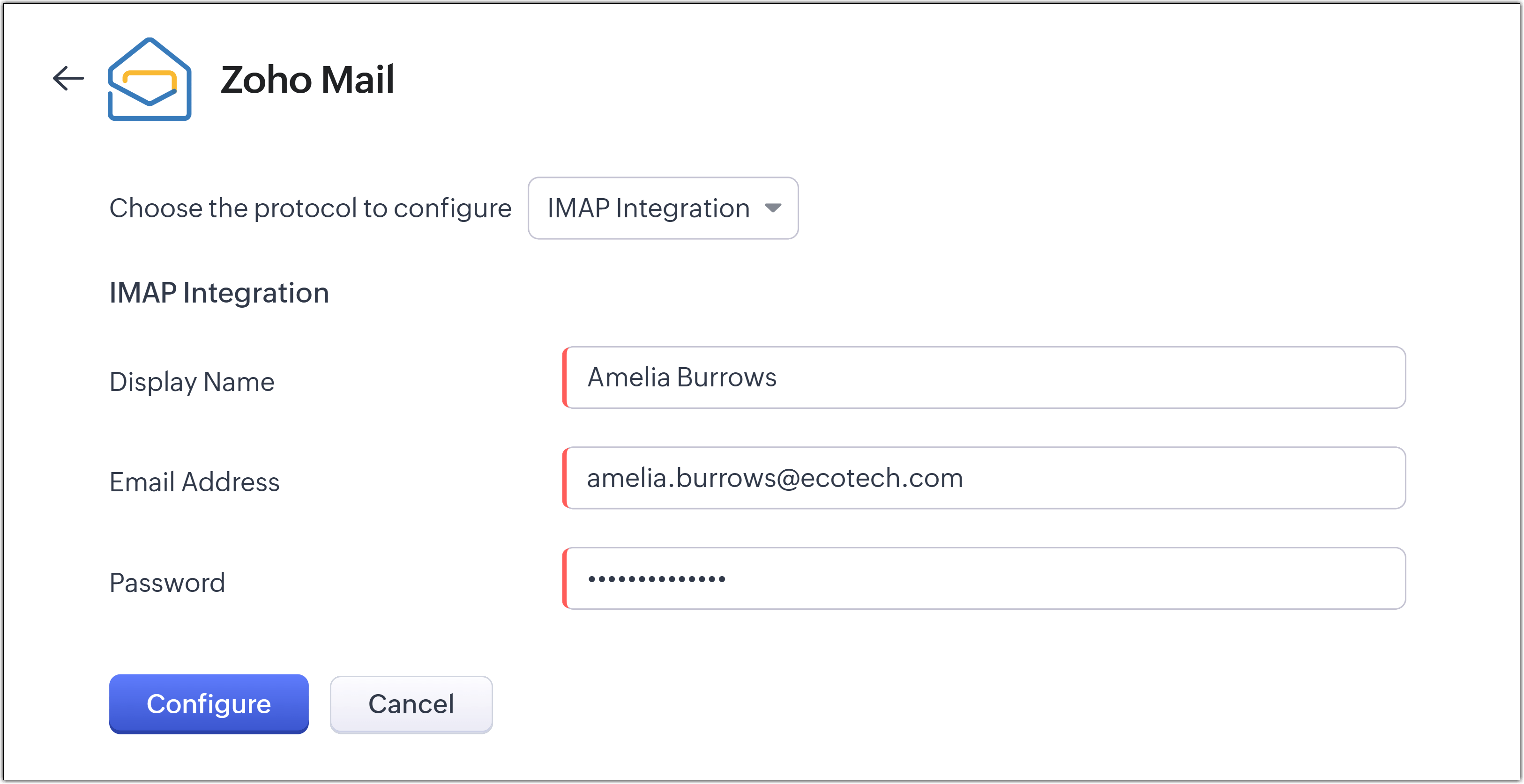Click the selected IMAP Integration dropdown value
1524x784 pixels.
(648, 208)
